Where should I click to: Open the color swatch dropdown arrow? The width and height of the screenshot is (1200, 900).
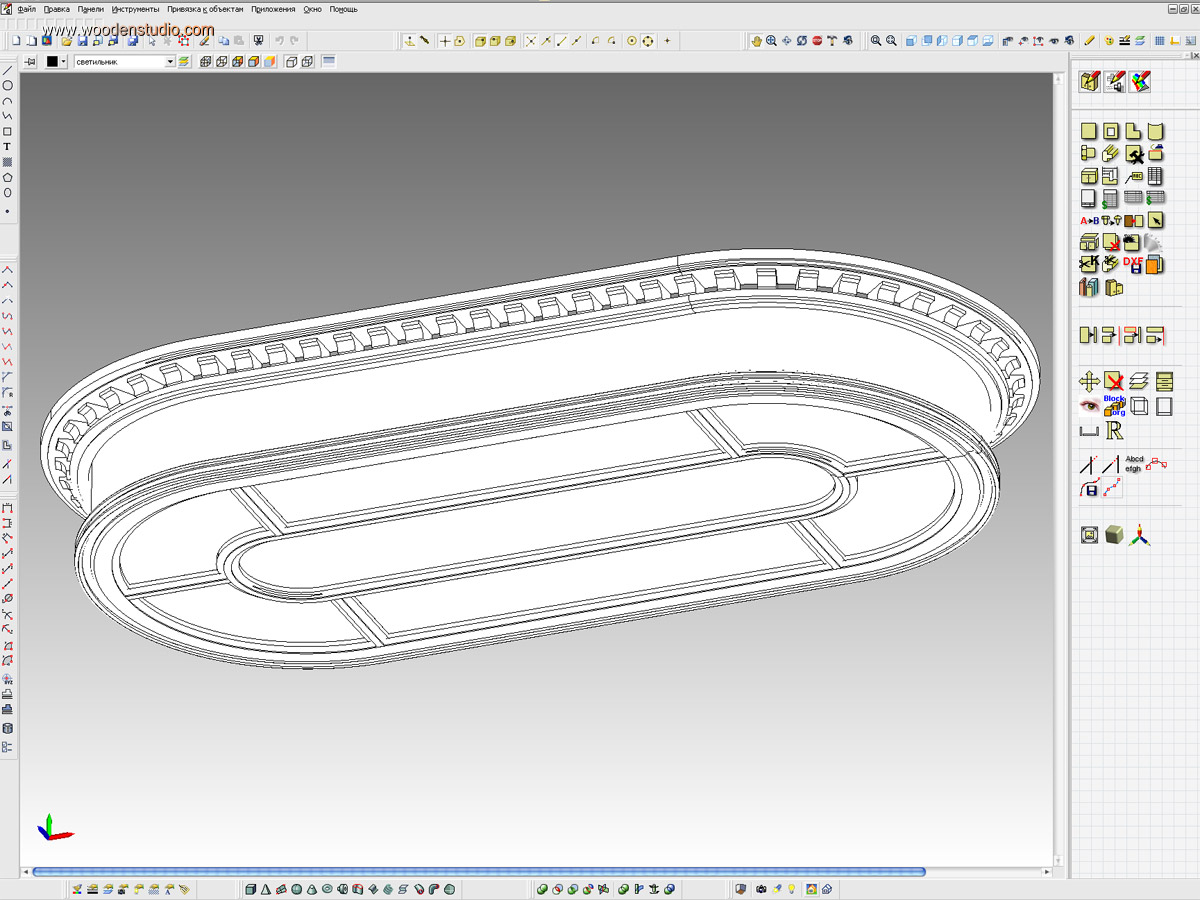(x=64, y=62)
